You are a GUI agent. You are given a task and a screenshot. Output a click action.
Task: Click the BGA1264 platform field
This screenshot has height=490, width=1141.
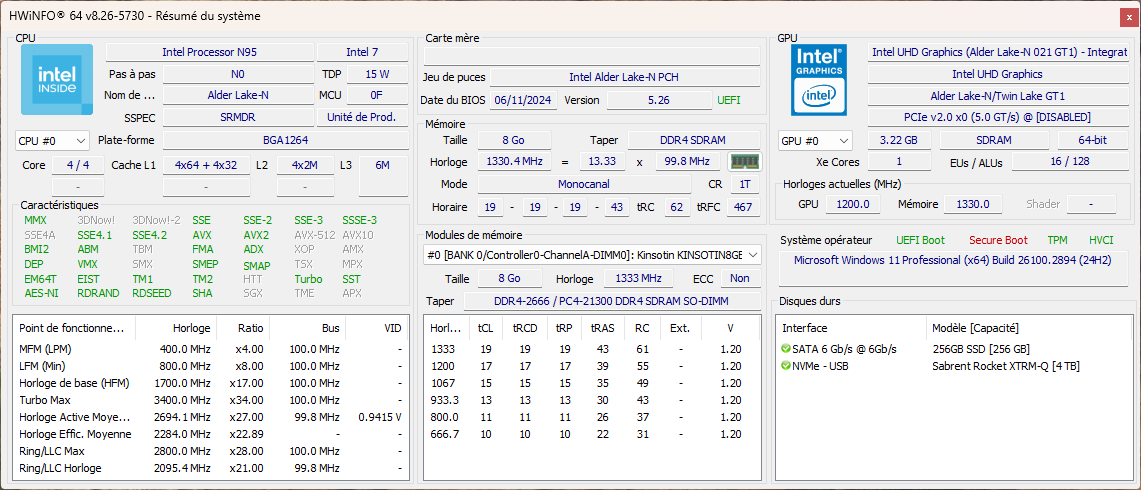click(x=285, y=141)
